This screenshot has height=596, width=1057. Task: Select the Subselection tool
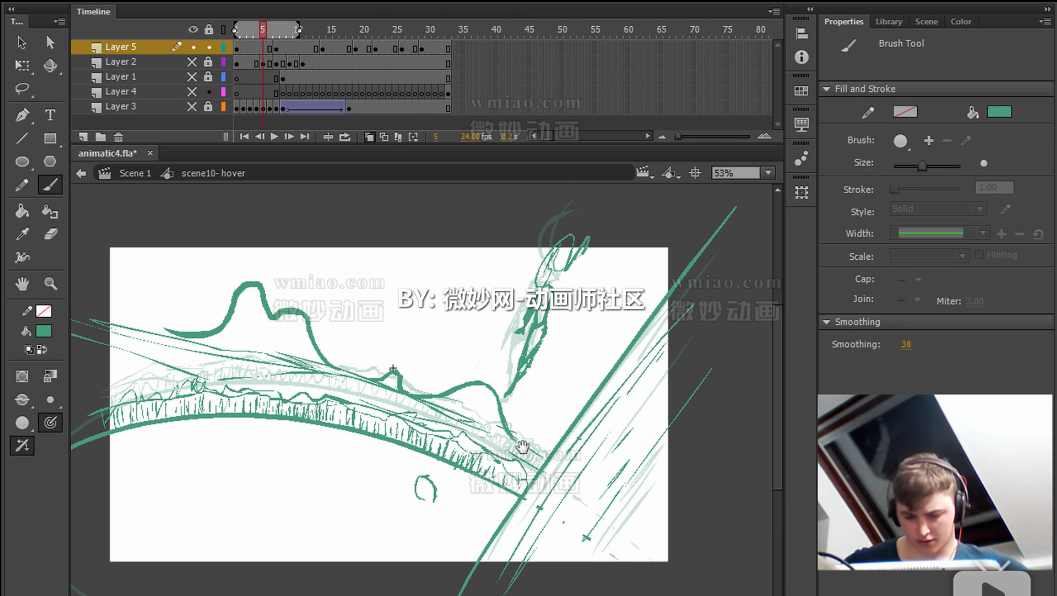click(50, 42)
